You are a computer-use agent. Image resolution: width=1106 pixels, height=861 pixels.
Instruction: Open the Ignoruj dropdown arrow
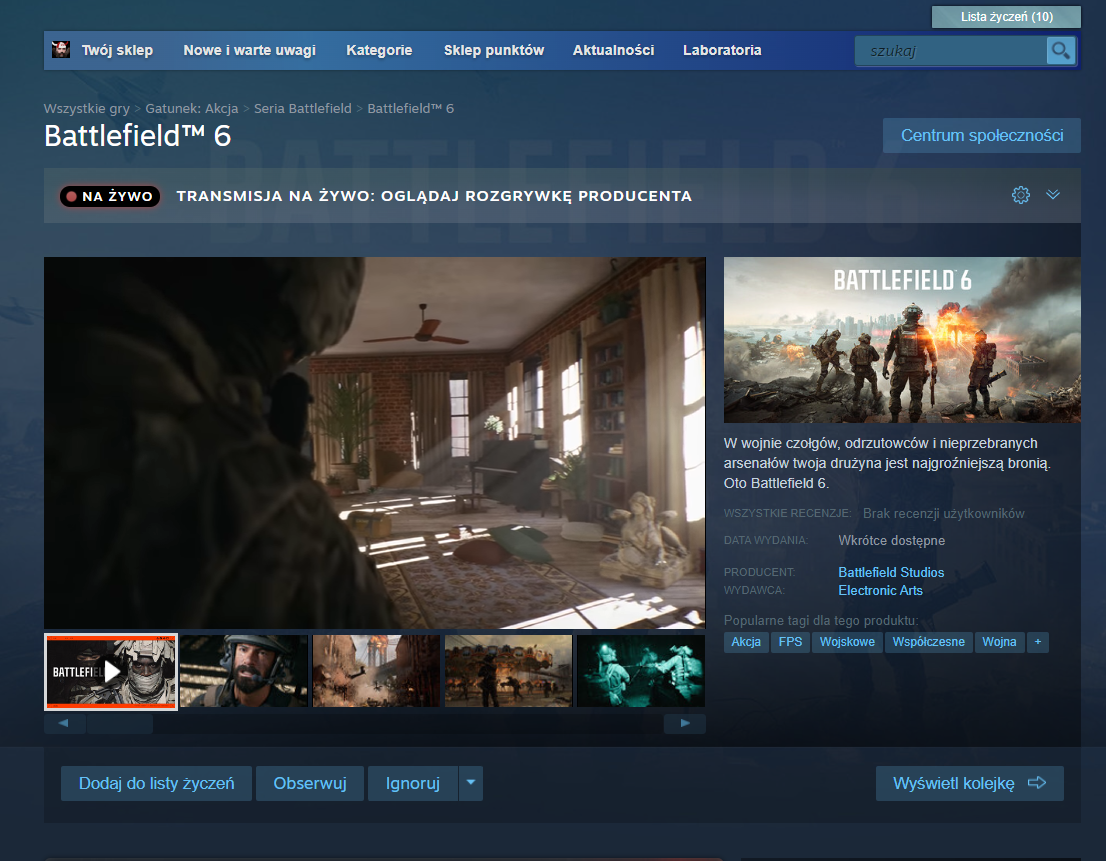470,783
